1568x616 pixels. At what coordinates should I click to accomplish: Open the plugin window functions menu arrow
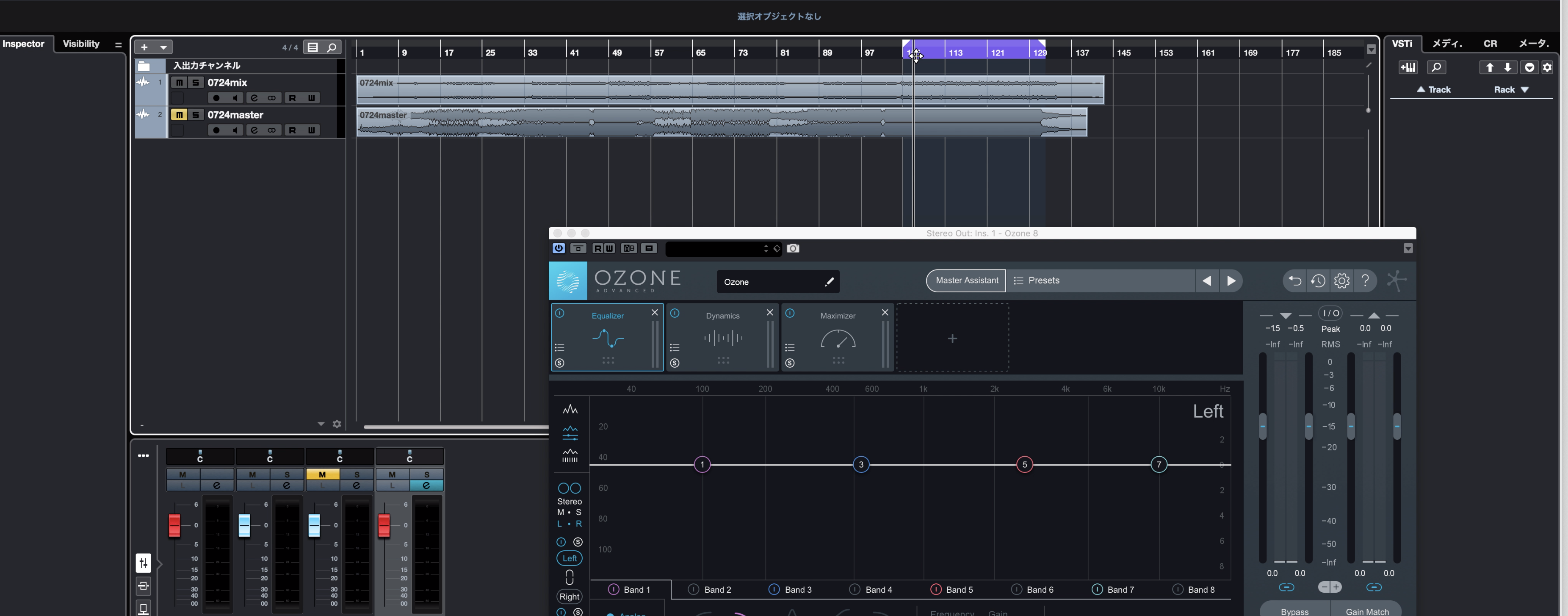[1408, 249]
